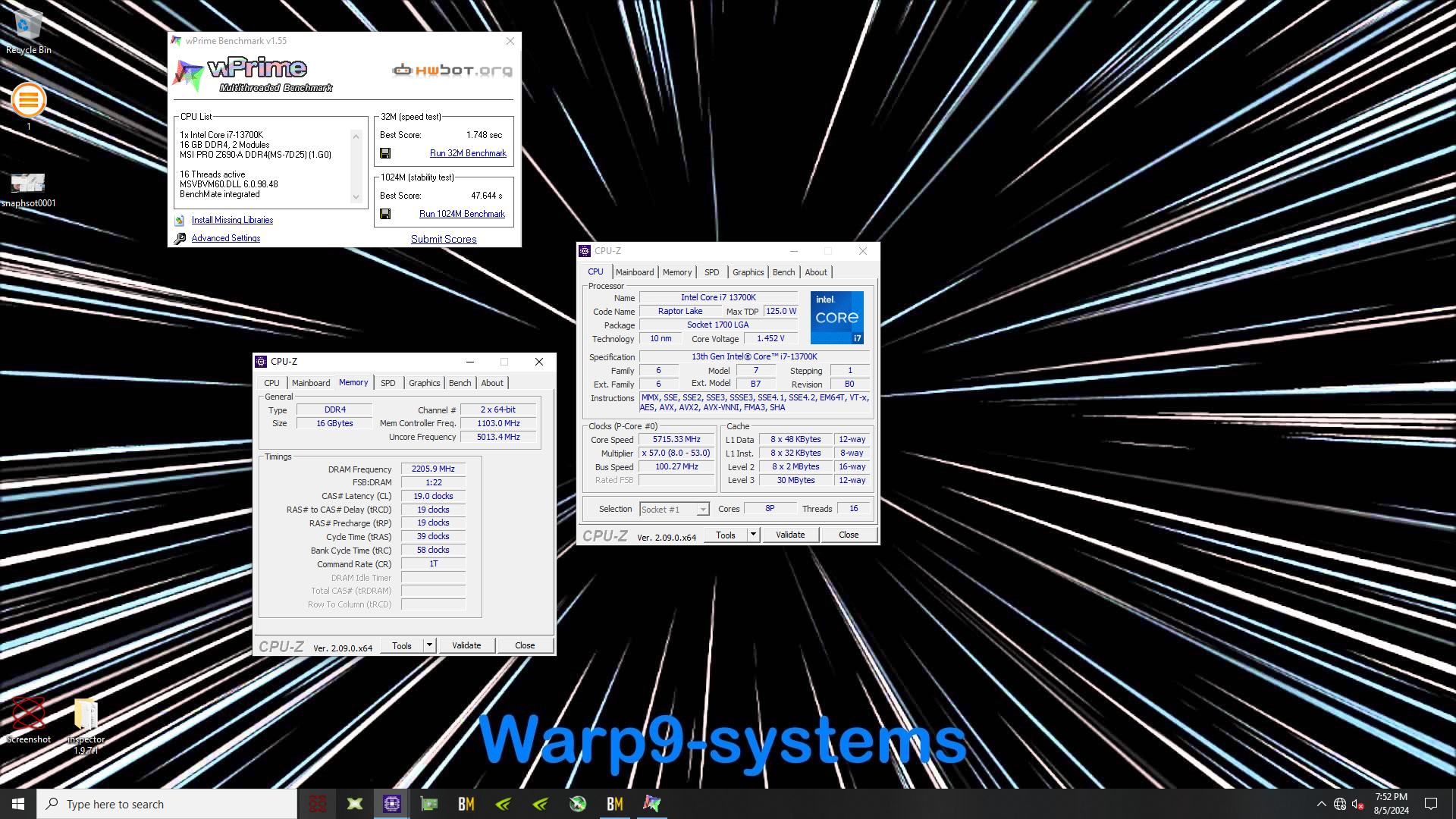This screenshot has height=819, width=1456.
Task: Click the purple CPU-Z chip taskbar icon
Action: (392, 804)
